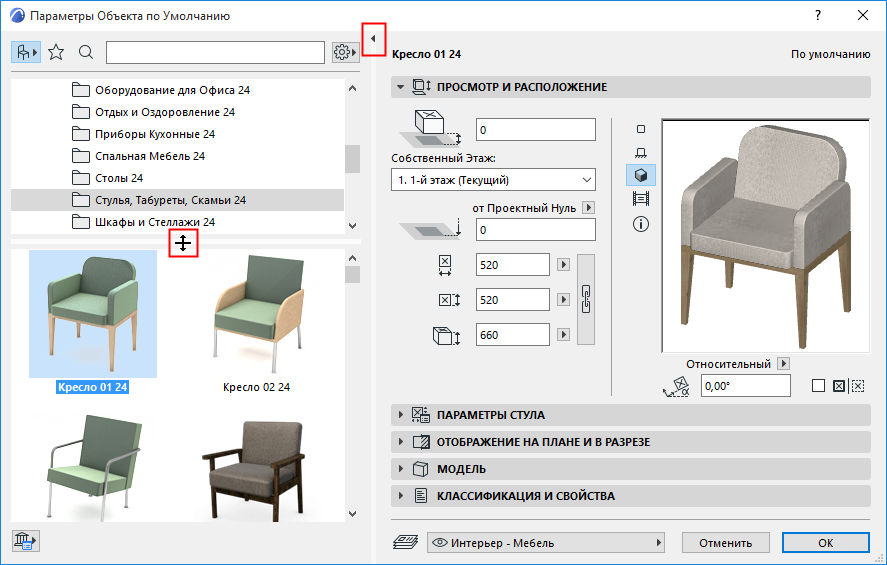The width and height of the screenshot is (887, 565).
Task: Expand the КЛАССИФИКАЦИЯ И СВОЙСТВА panel
Action: [x=630, y=496]
